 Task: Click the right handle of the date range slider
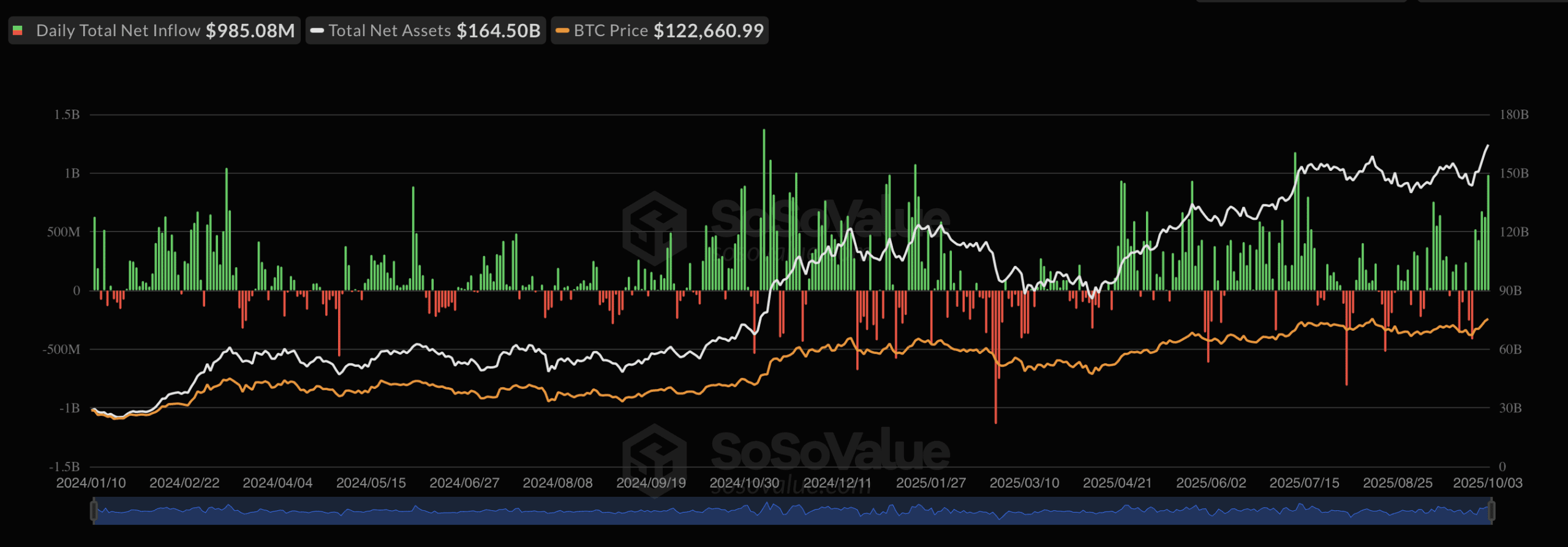[1491, 510]
